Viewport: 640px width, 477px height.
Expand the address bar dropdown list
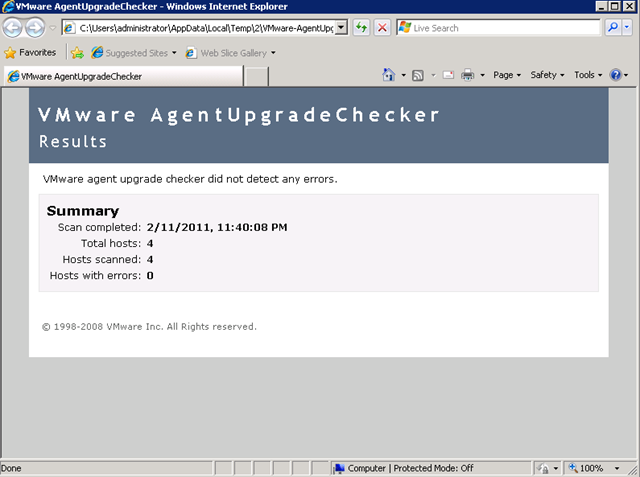(x=341, y=28)
